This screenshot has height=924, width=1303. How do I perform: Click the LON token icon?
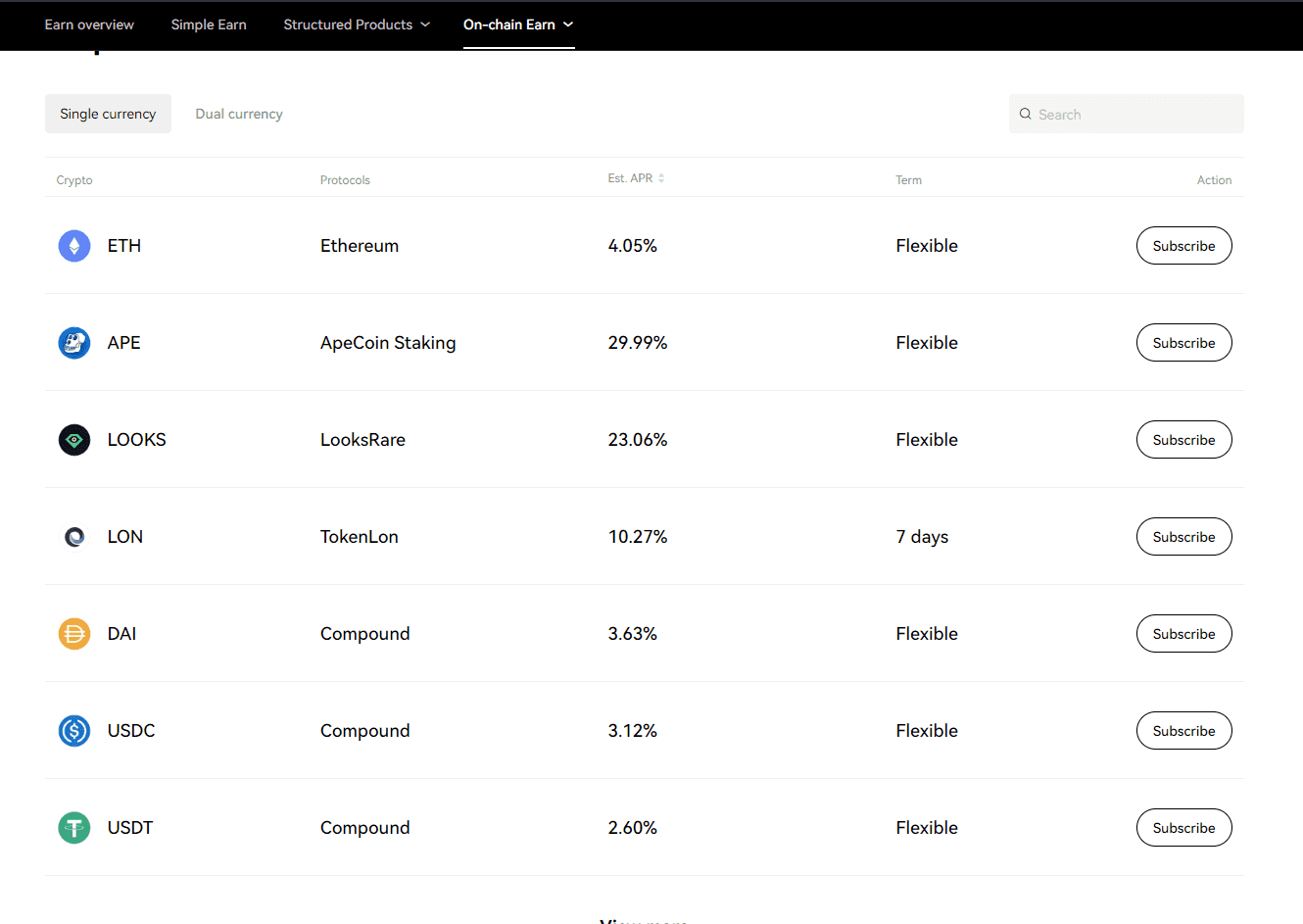click(74, 537)
